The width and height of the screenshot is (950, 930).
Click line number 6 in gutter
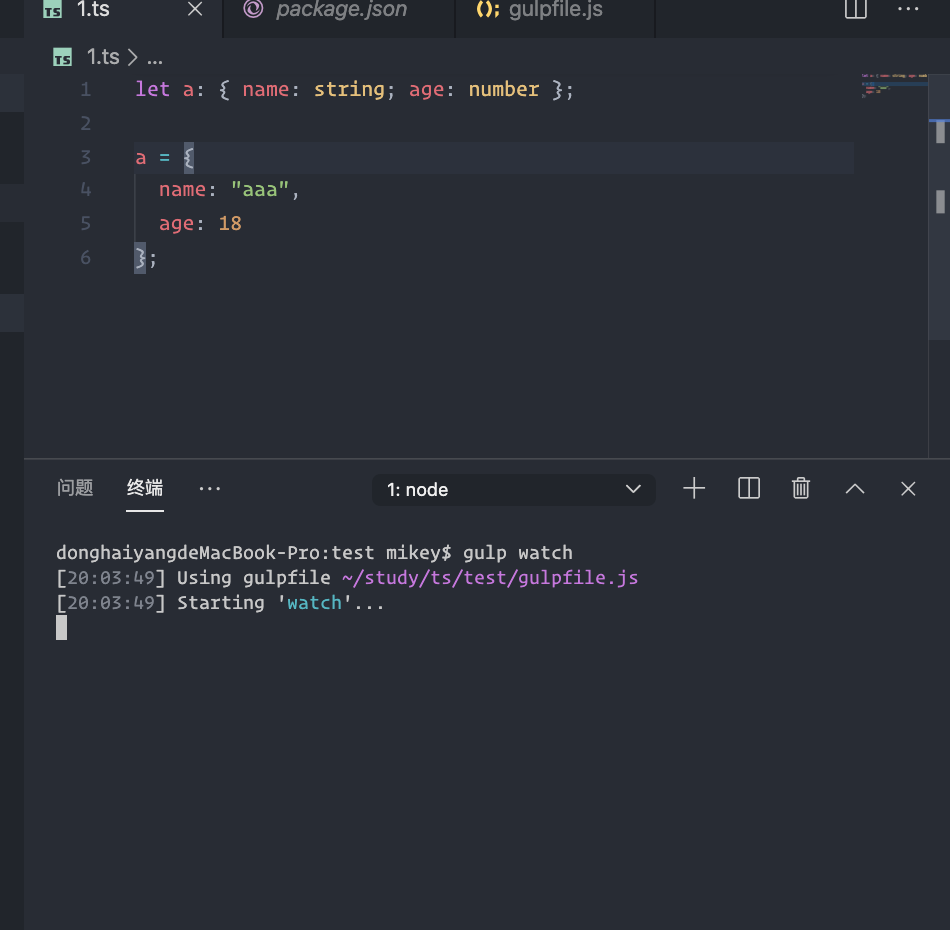click(x=85, y=258)
